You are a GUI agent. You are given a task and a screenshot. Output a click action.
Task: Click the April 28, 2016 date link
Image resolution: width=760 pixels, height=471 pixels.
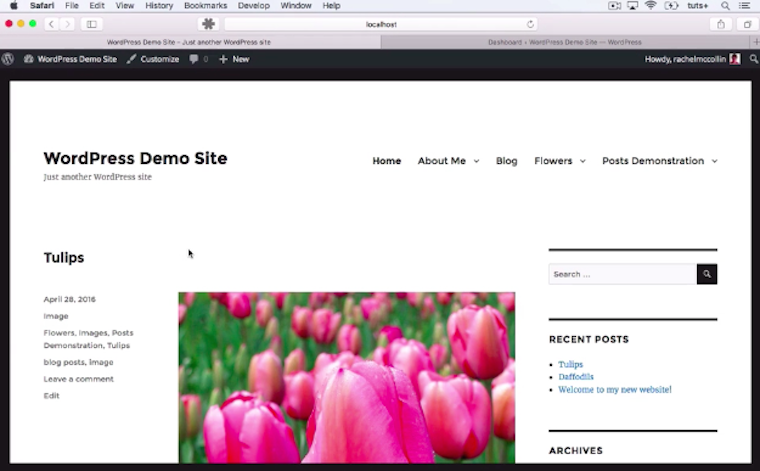point(69,299)
